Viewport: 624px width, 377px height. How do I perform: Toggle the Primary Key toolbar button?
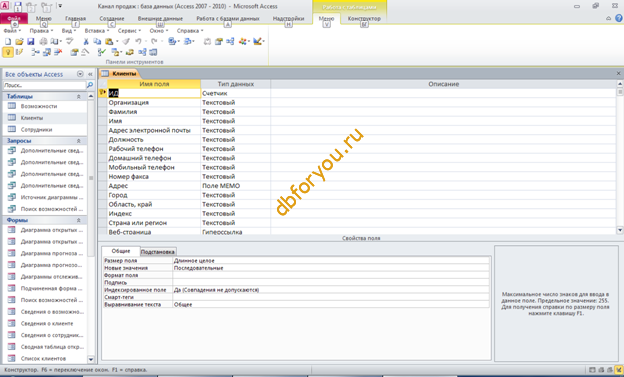click(x=8, y=52)
